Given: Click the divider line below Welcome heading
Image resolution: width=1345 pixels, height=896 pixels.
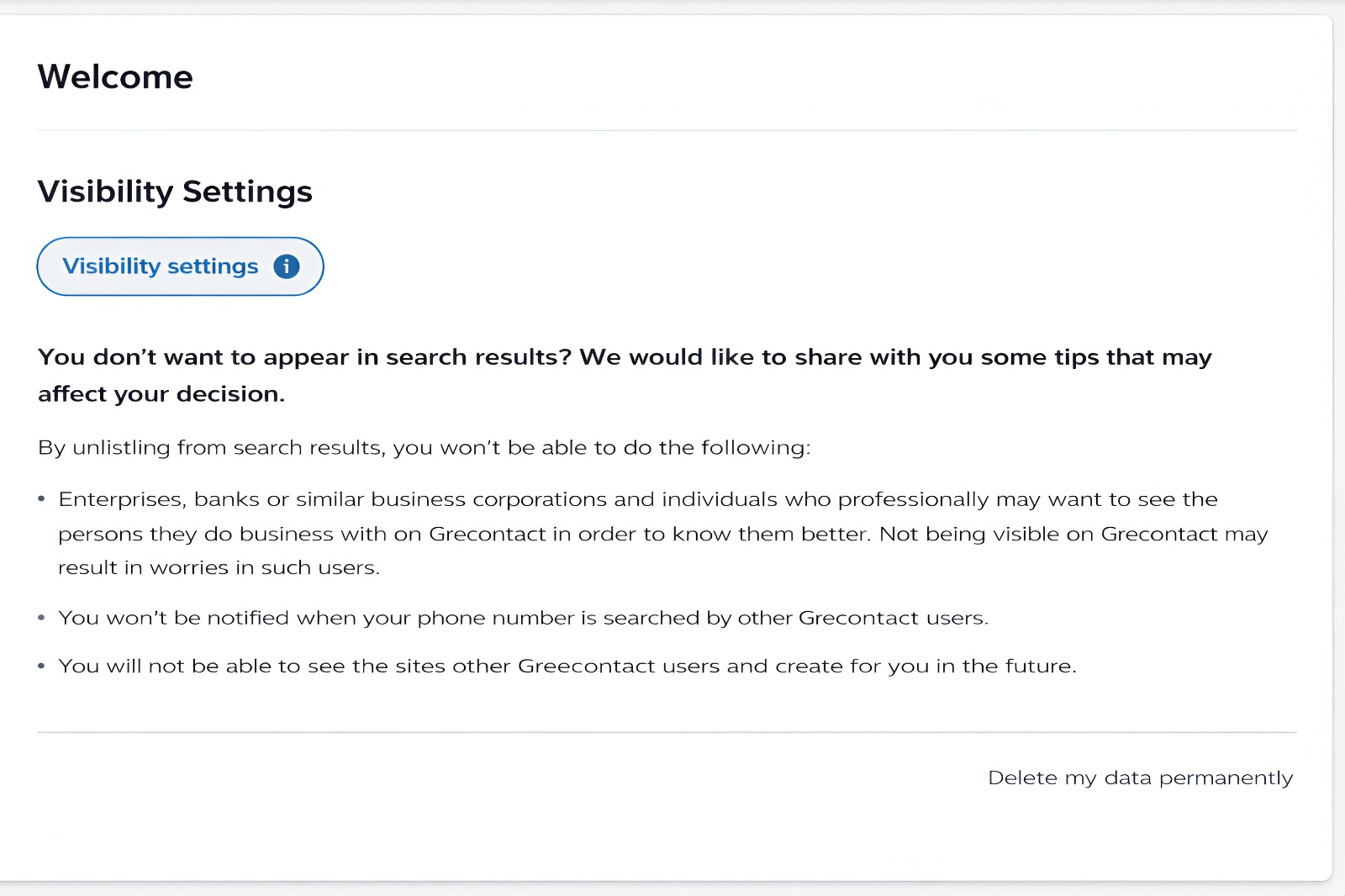Looking at the screenshot, I should 667,130.
